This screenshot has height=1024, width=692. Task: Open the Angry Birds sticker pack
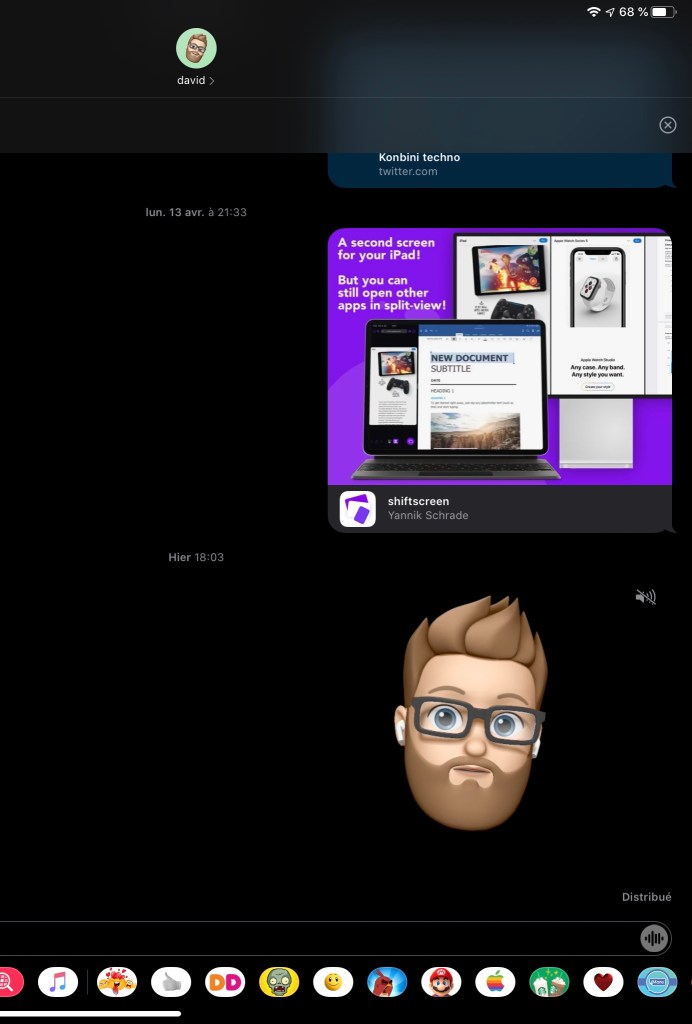pos(387,982)
